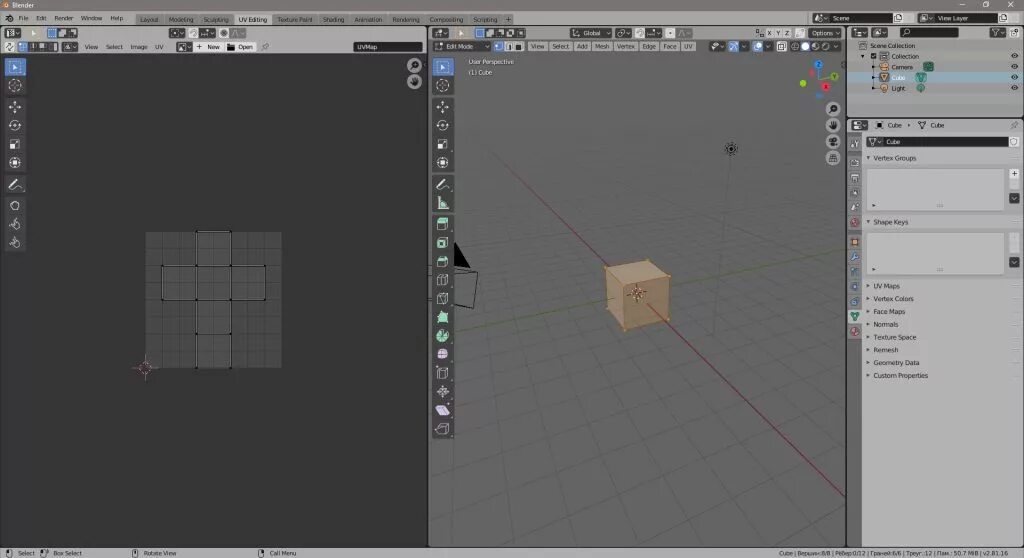Image resolution: width=1024 pixels, height=558 pixels.
Task: Switch to solid viewport shading
Action: pos(805,46)
